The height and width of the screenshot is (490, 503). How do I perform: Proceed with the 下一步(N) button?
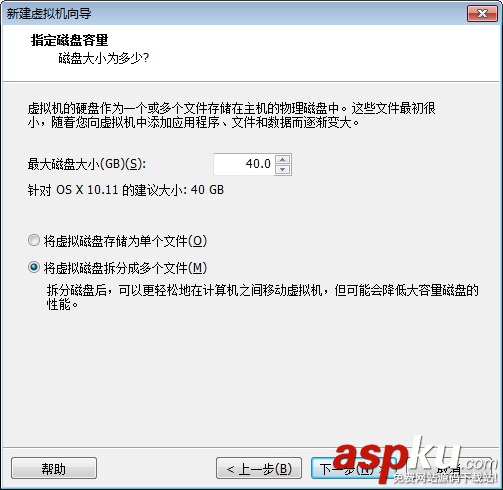(x=353, y=468)
